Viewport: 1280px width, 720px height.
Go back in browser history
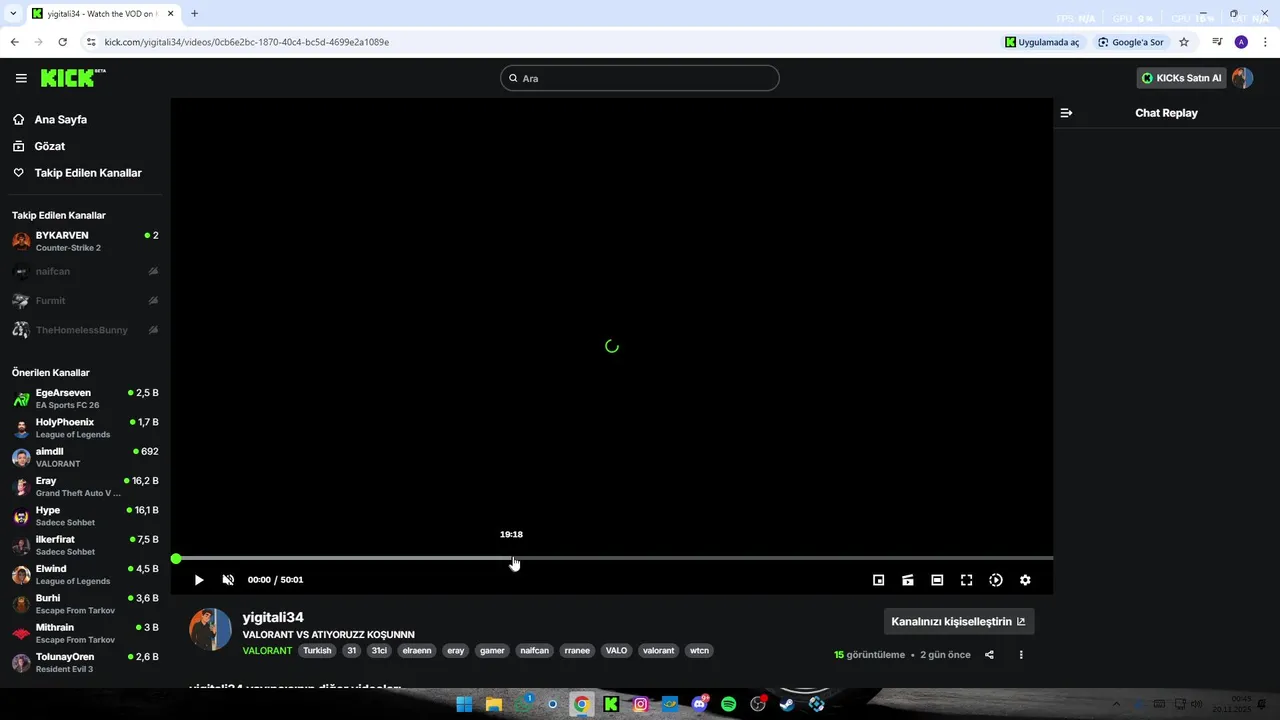pos(14,42)
